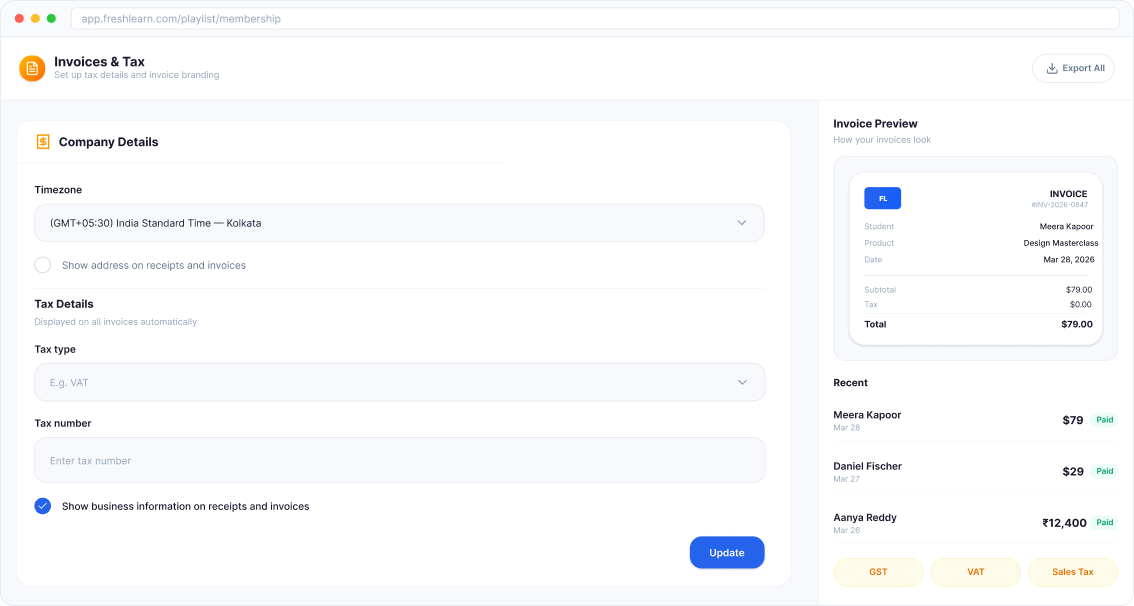Enable Show address on receipts and invoices
Screen dimensions: 1134x606
pos(43,265)
